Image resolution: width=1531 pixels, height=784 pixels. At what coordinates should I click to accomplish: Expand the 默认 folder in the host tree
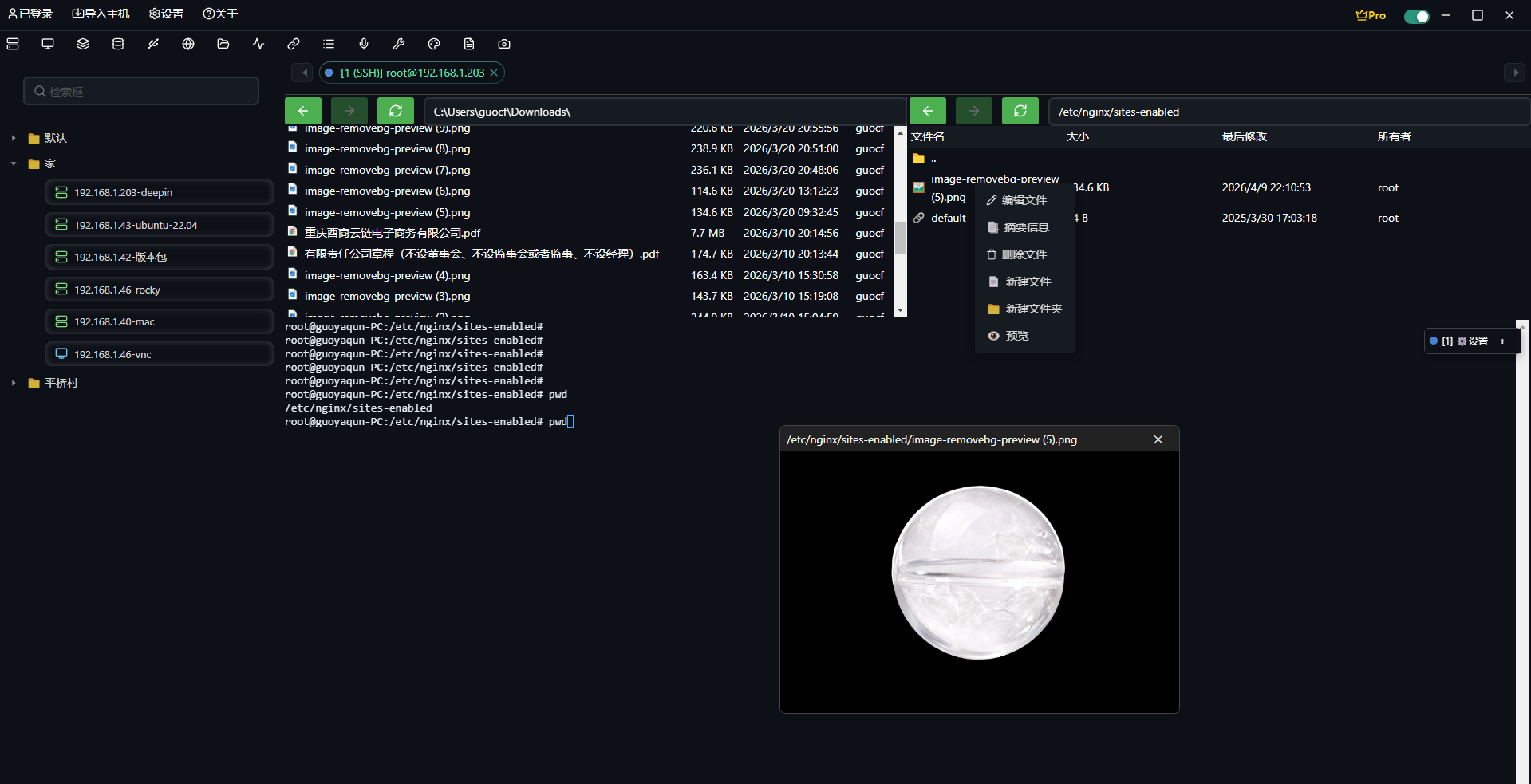(14, 138)
